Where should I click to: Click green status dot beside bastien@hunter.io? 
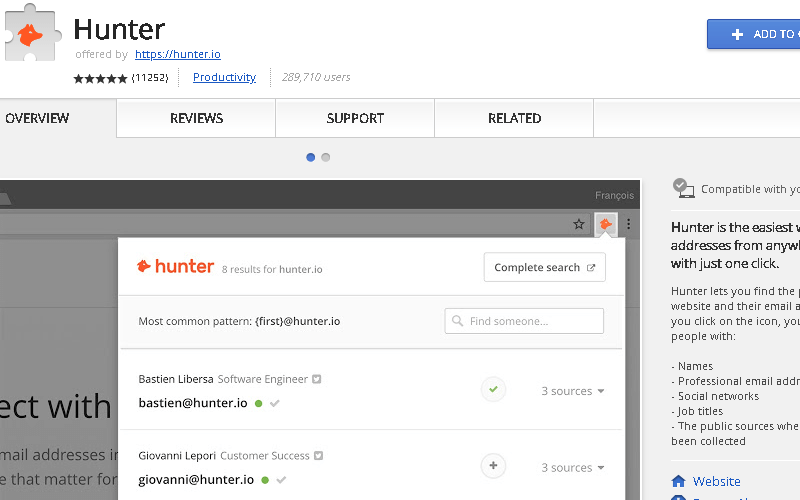coord(259,404)
